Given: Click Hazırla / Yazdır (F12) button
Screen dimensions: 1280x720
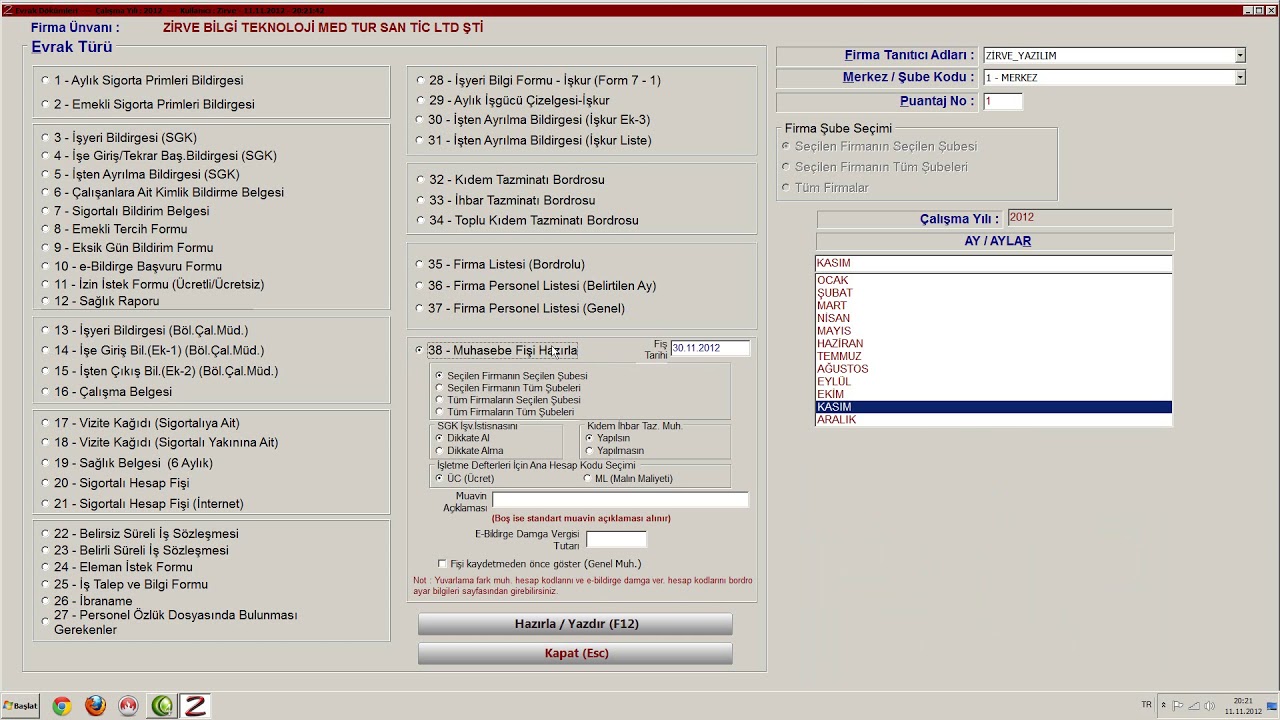Looking at the screenshot, I should [575, 624].
